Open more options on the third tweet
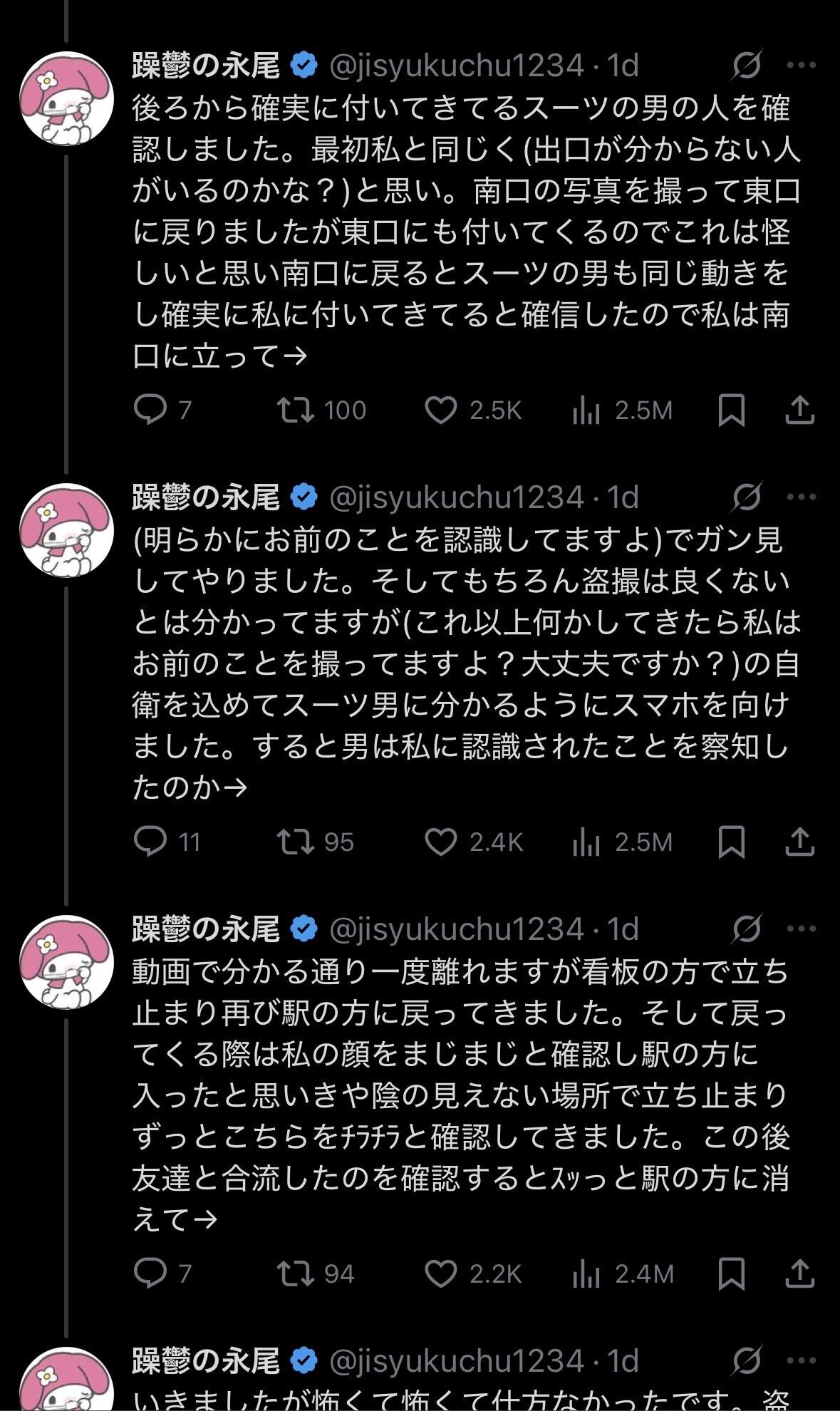The height and width of the screenshot is (1411, 840). (x=800, y=926)
